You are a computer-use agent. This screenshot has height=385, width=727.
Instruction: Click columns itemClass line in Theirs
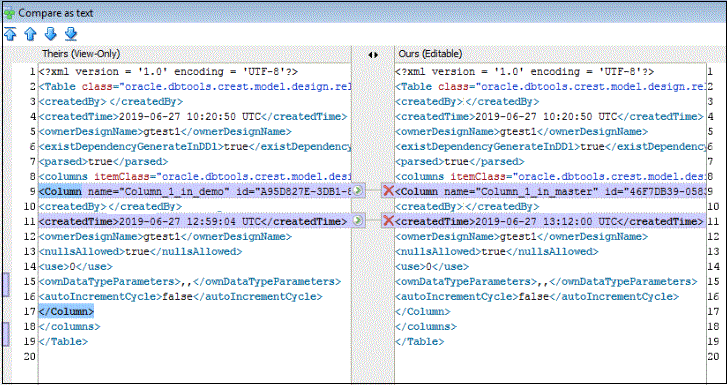[x=195, y=177]
